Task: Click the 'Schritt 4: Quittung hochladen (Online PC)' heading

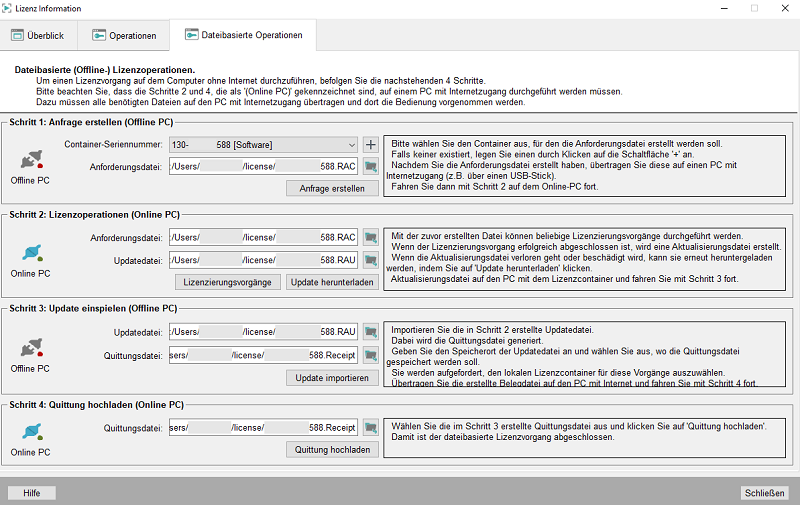Action: click(96, 405)
